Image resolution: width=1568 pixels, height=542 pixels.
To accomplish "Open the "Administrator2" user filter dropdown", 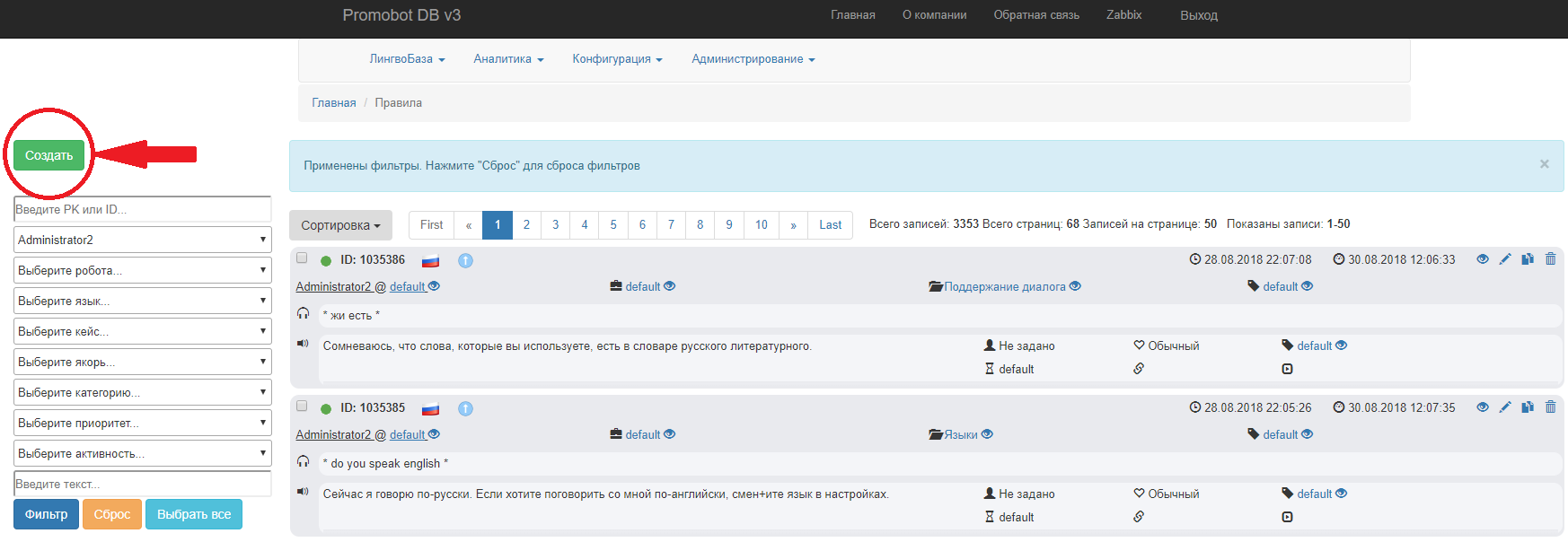I will tap(143, 240).
